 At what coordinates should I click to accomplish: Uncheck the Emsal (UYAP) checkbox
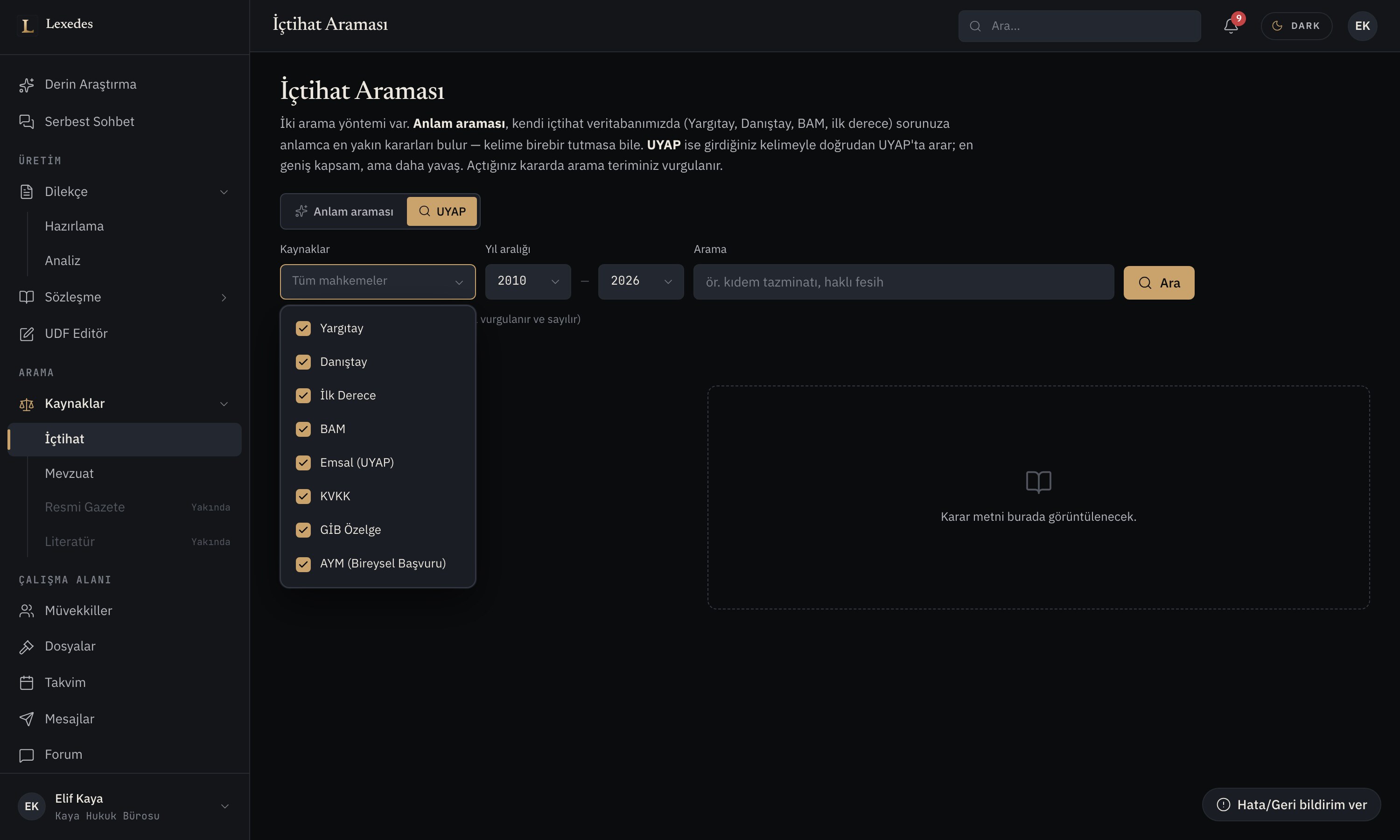(303, 462)
